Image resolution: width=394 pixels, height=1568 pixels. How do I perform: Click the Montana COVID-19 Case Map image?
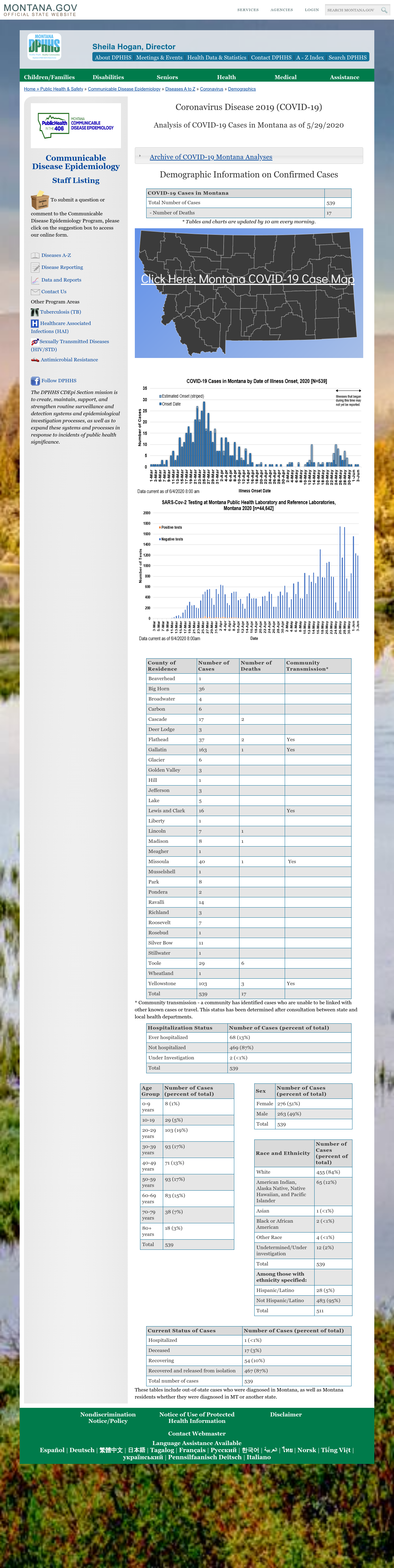pos(249,293)
